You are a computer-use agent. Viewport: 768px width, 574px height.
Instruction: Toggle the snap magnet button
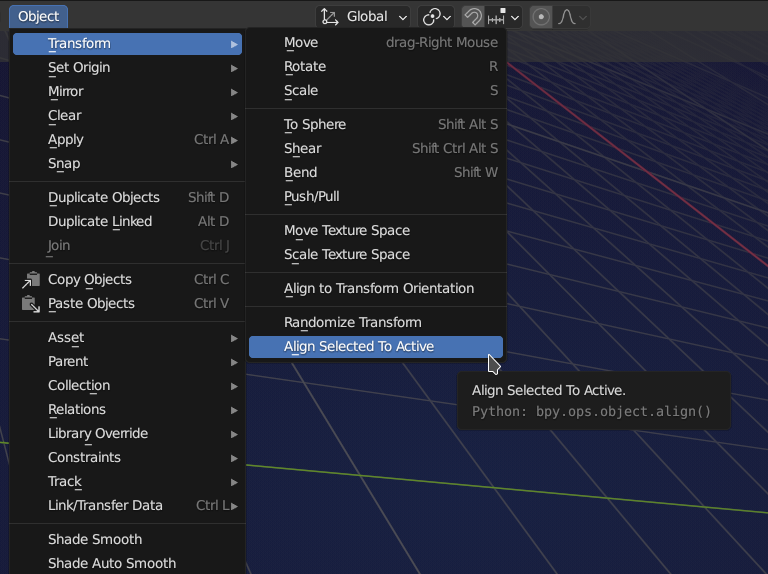click(473, 17)
